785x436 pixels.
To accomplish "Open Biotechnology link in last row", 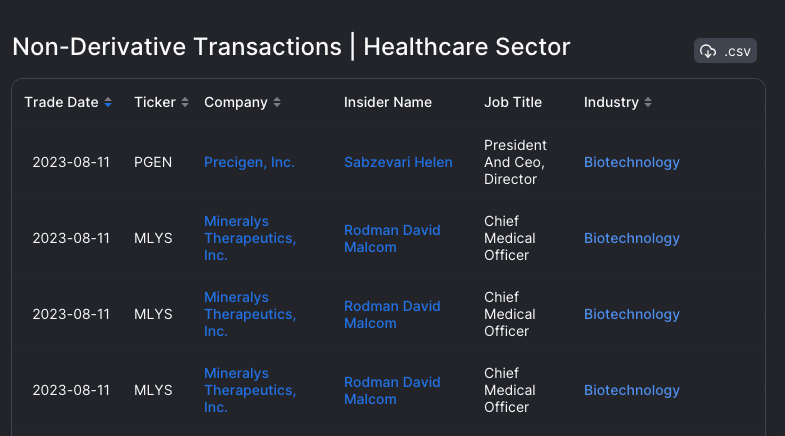I will tap(632, 390).
